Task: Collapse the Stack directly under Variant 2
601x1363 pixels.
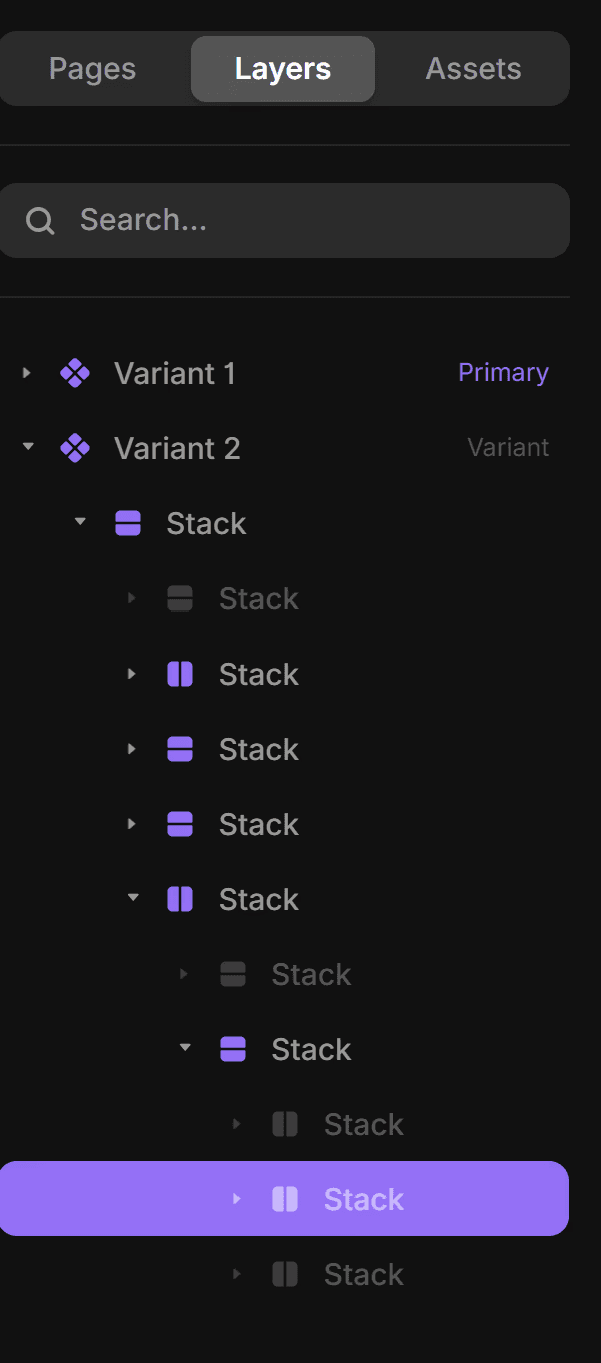Action: [x=80, y=523]
